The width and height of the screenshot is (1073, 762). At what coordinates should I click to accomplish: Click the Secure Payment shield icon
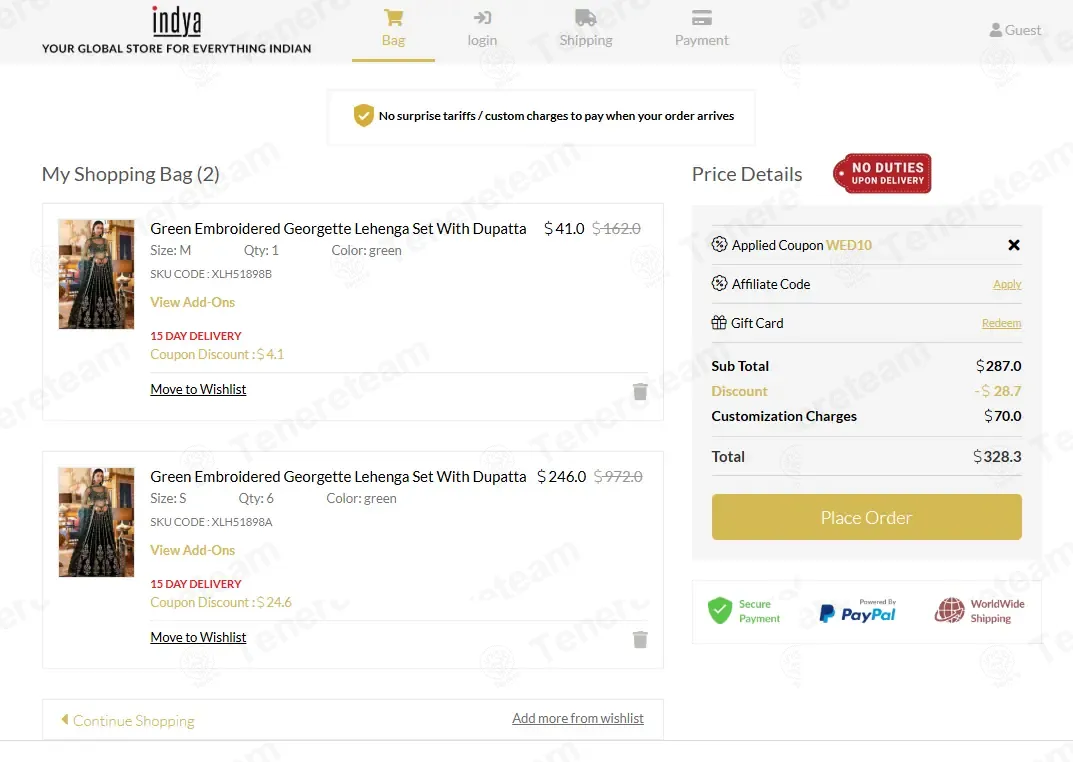[720, 610]
